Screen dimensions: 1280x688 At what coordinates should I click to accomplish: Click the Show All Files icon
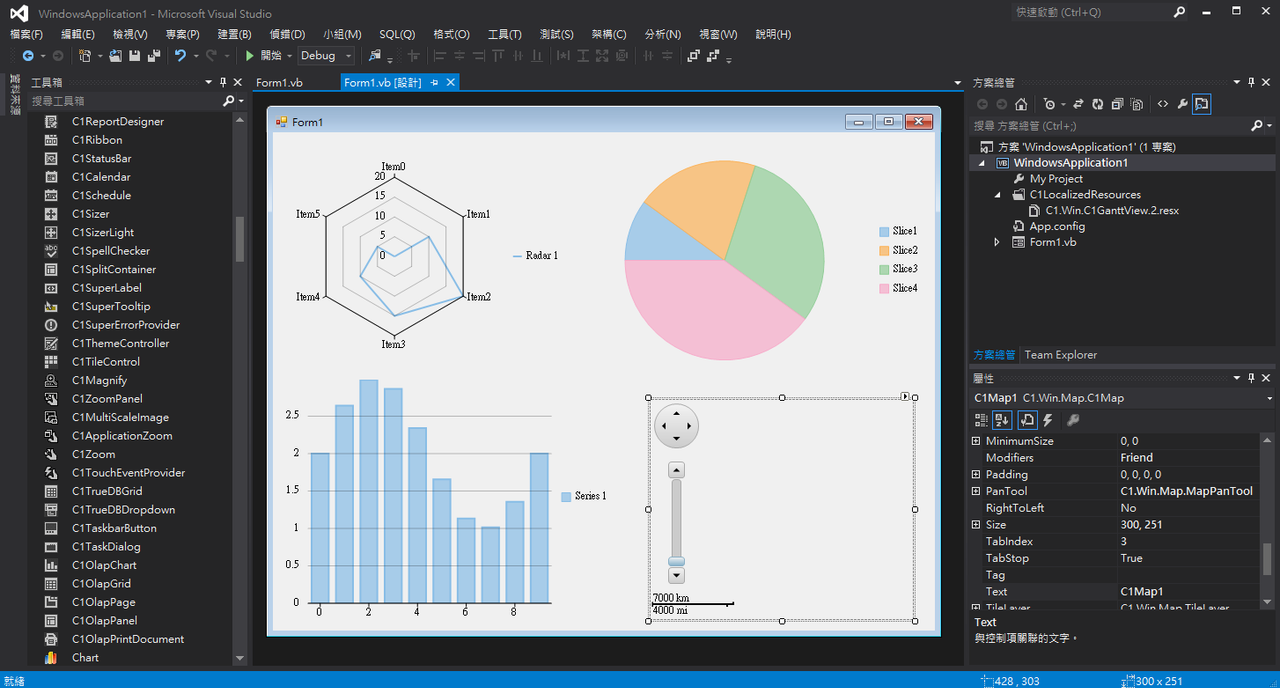[x=1136, y=104]
